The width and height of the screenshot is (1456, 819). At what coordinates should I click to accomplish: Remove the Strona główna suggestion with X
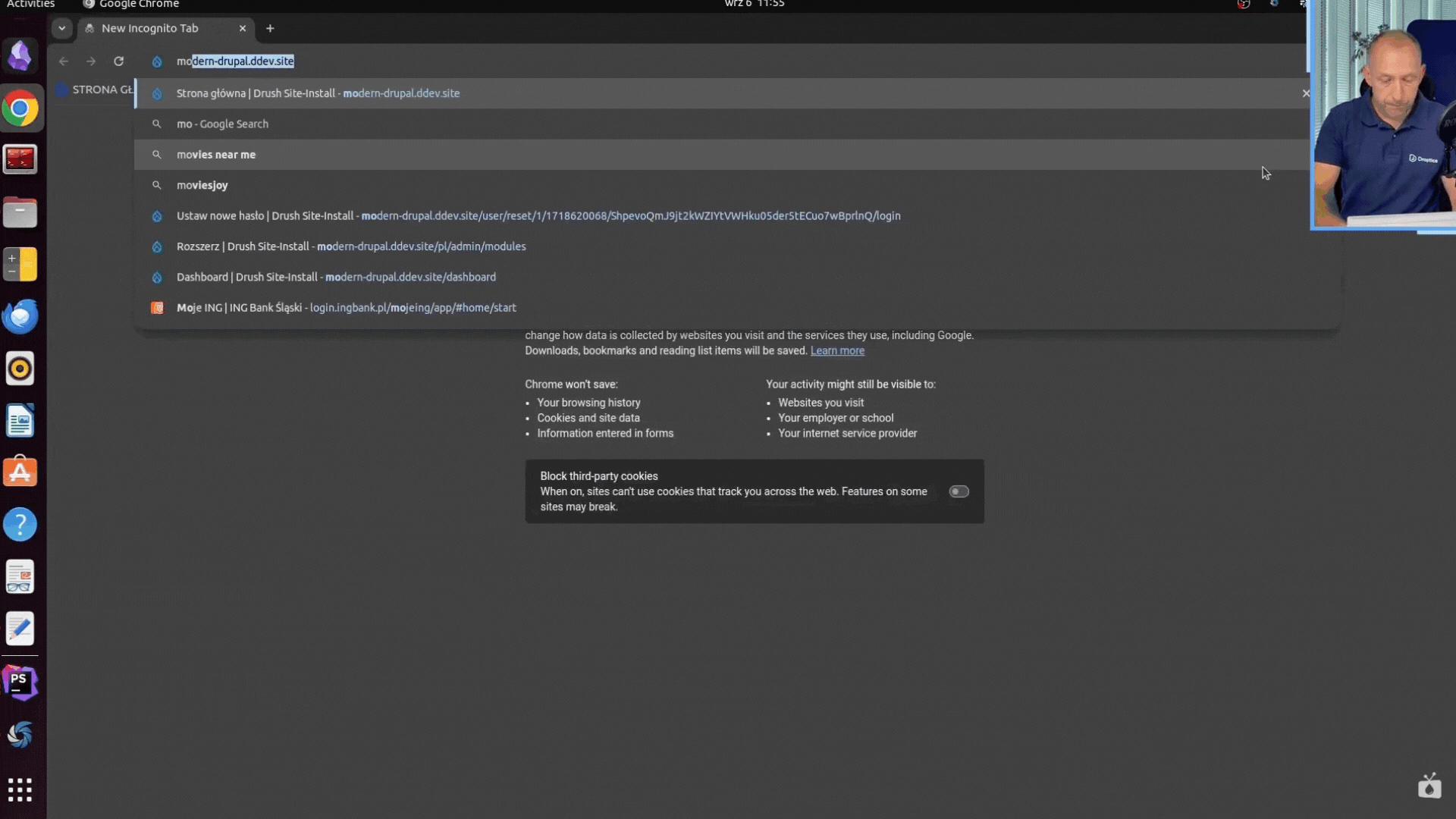[1305, 93]
